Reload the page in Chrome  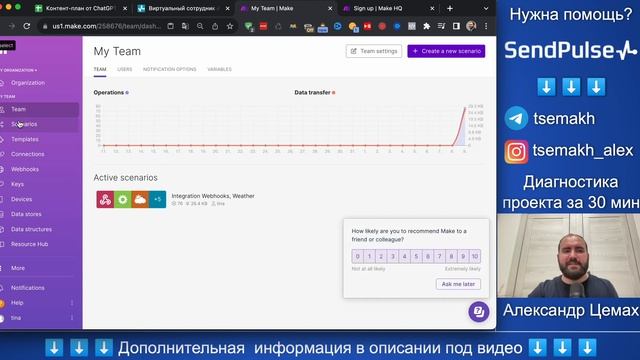click(27, 26)
